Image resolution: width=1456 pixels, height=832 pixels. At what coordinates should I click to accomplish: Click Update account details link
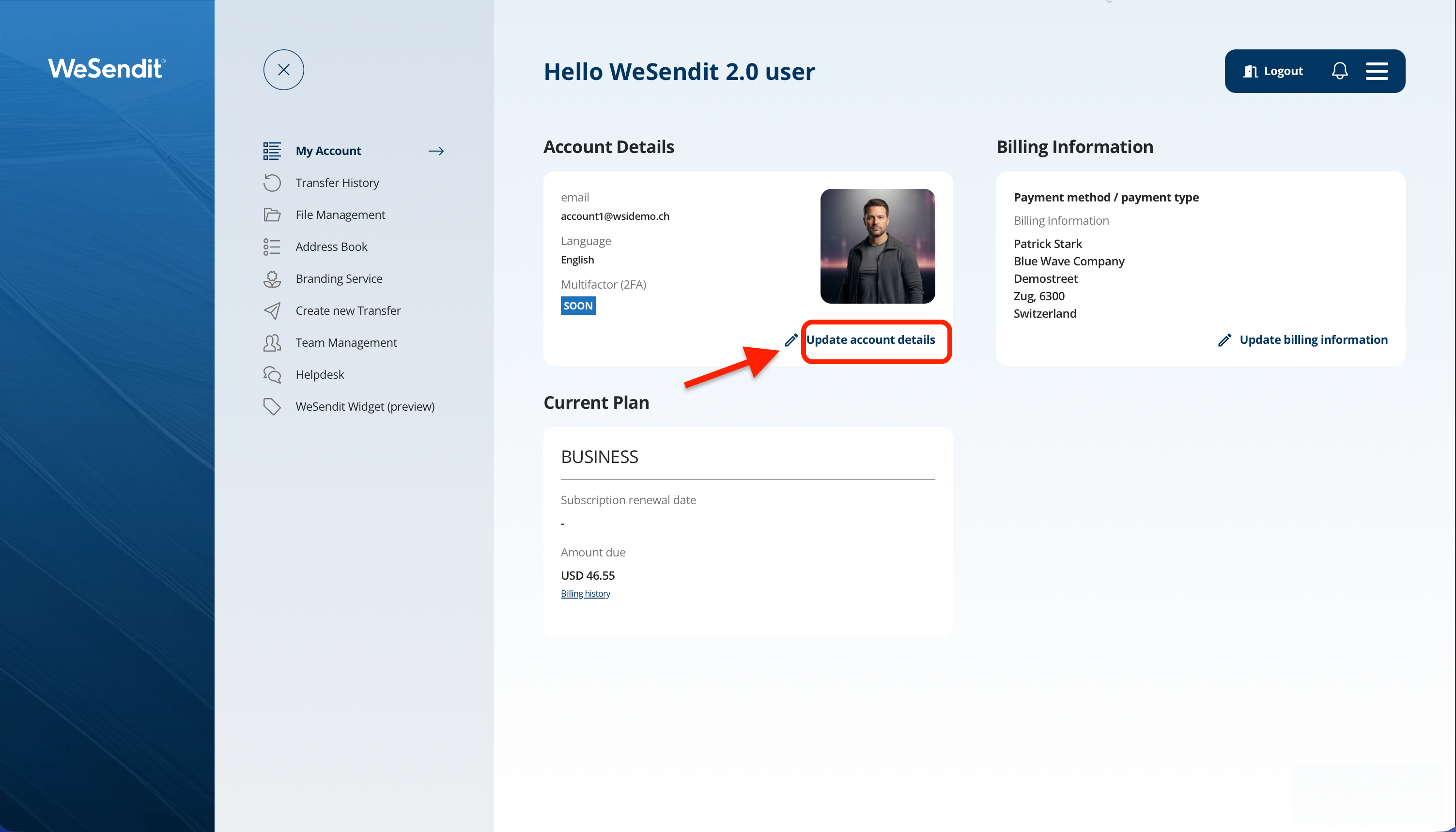[x=870, y=340]
